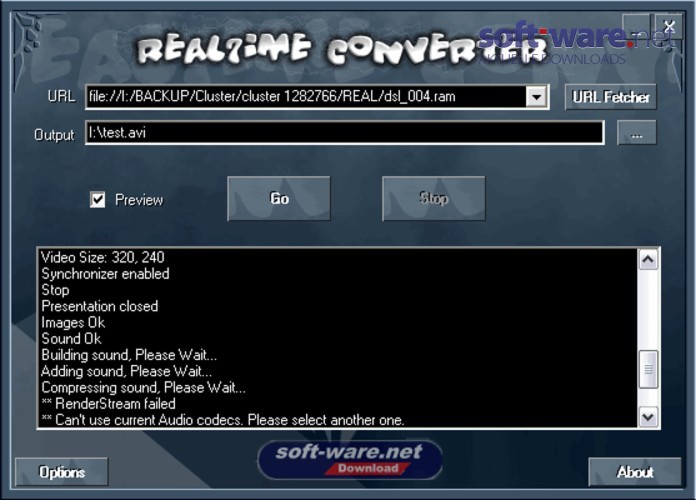The width and height of the screenshot is (696, 500).
Task: Close the Realtime Converter window
Action: (669, 26)
